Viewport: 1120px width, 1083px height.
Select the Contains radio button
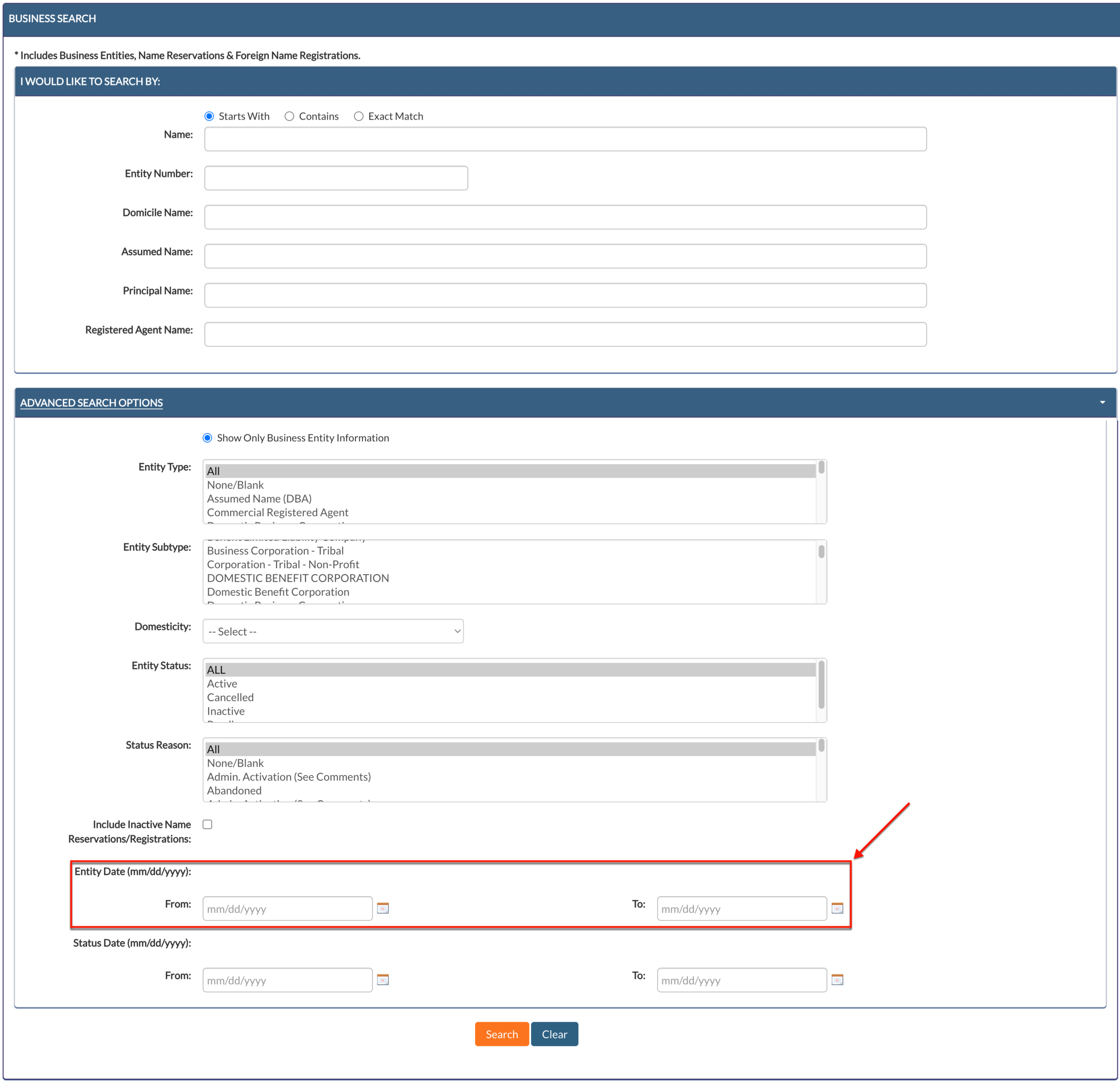290,116
